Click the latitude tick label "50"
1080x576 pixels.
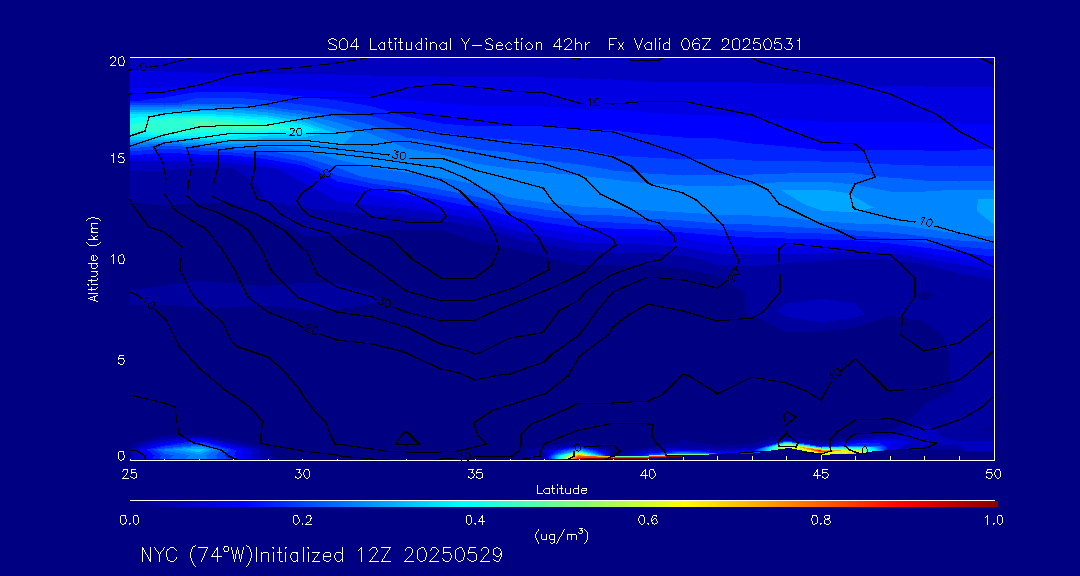pos(994,474)
